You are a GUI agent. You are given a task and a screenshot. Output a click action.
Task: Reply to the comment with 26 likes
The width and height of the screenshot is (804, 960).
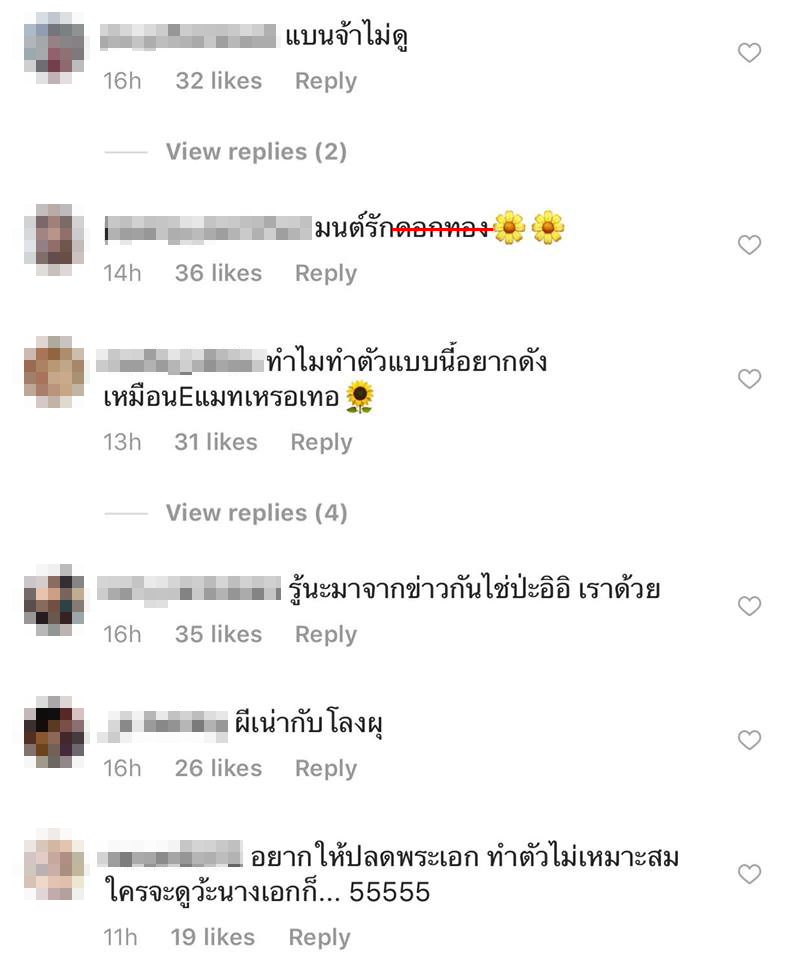326,768
